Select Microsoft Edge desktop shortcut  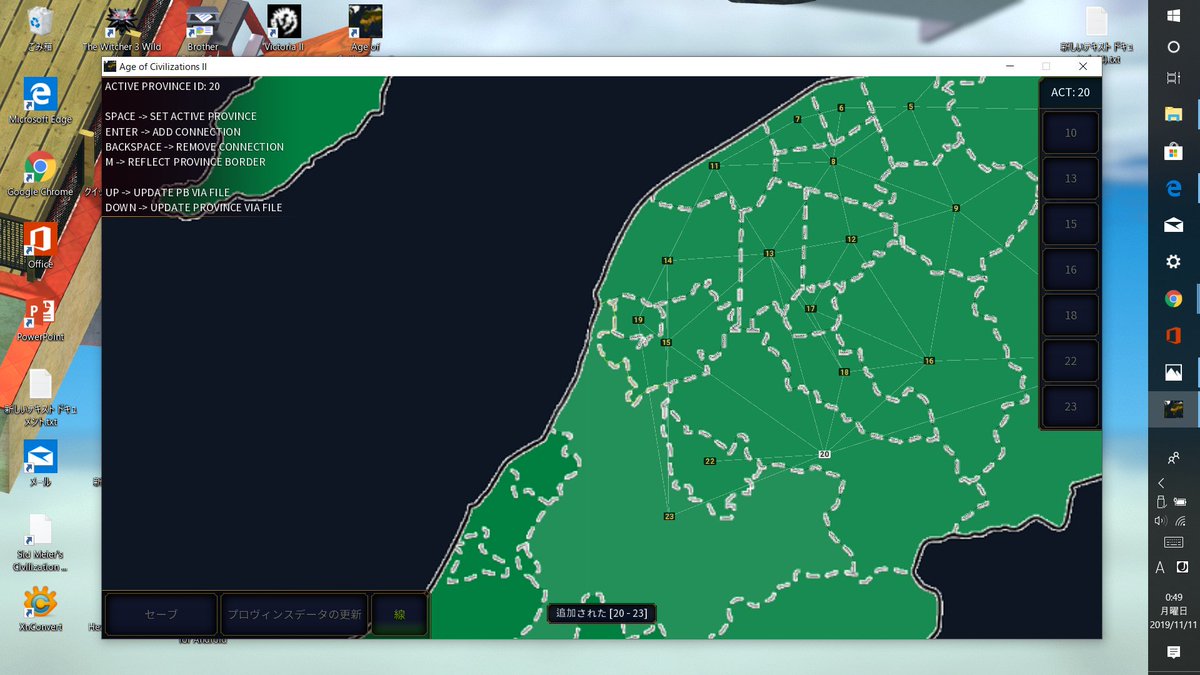tap(40, 101)
